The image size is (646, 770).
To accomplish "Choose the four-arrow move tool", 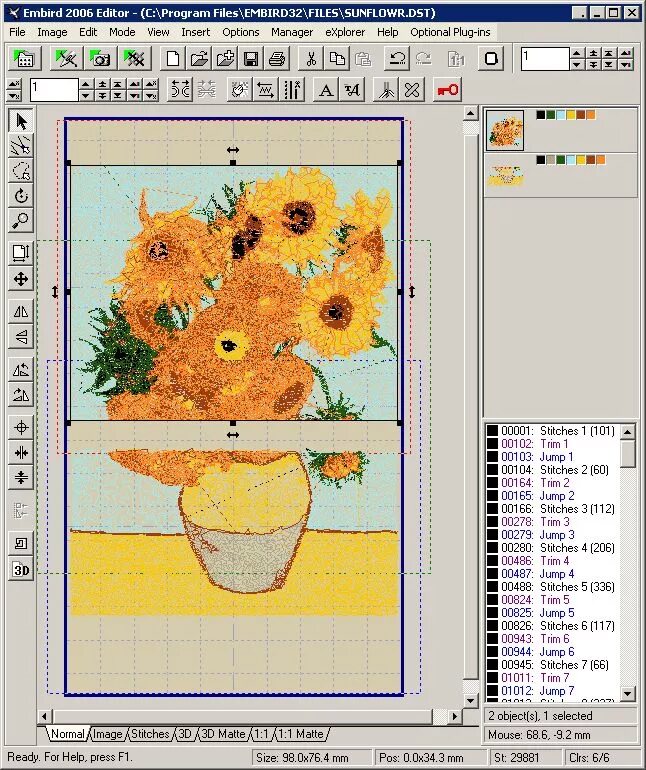I will pyautogui.click(x=21, y=279).
